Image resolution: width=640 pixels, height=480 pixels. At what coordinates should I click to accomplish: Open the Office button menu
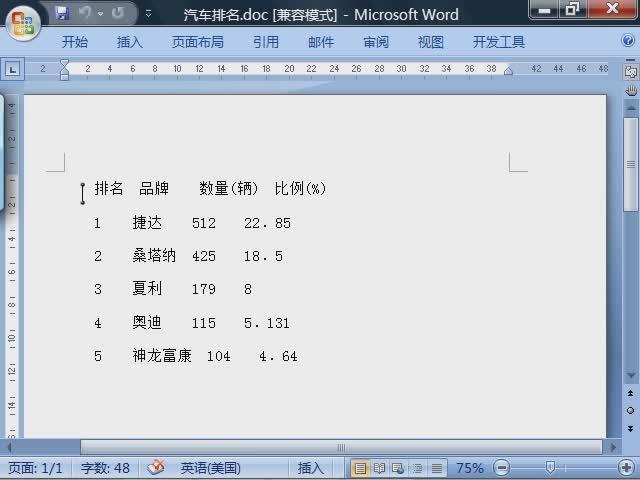[23, 23]
